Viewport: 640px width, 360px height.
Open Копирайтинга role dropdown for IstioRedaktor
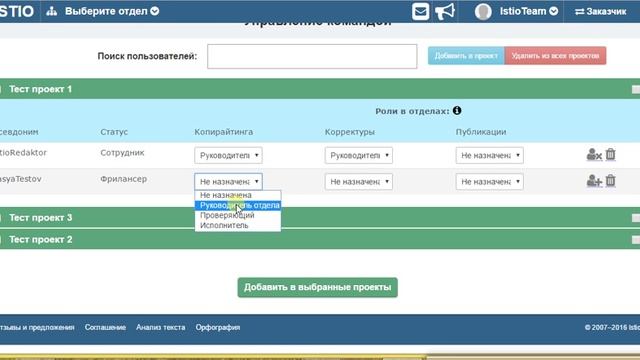point(228,156)
